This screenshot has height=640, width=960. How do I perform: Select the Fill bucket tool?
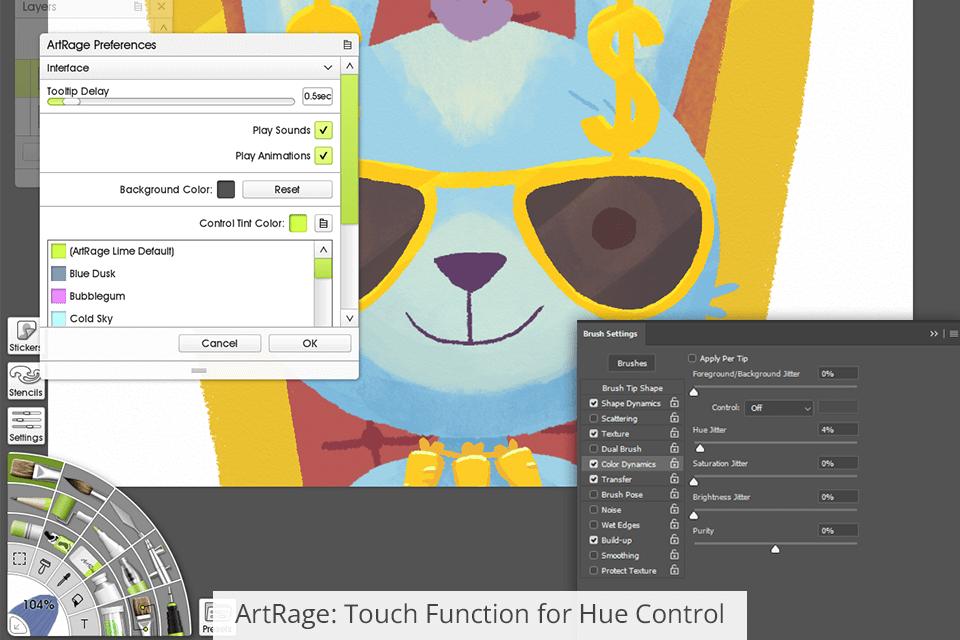point(77,600)
